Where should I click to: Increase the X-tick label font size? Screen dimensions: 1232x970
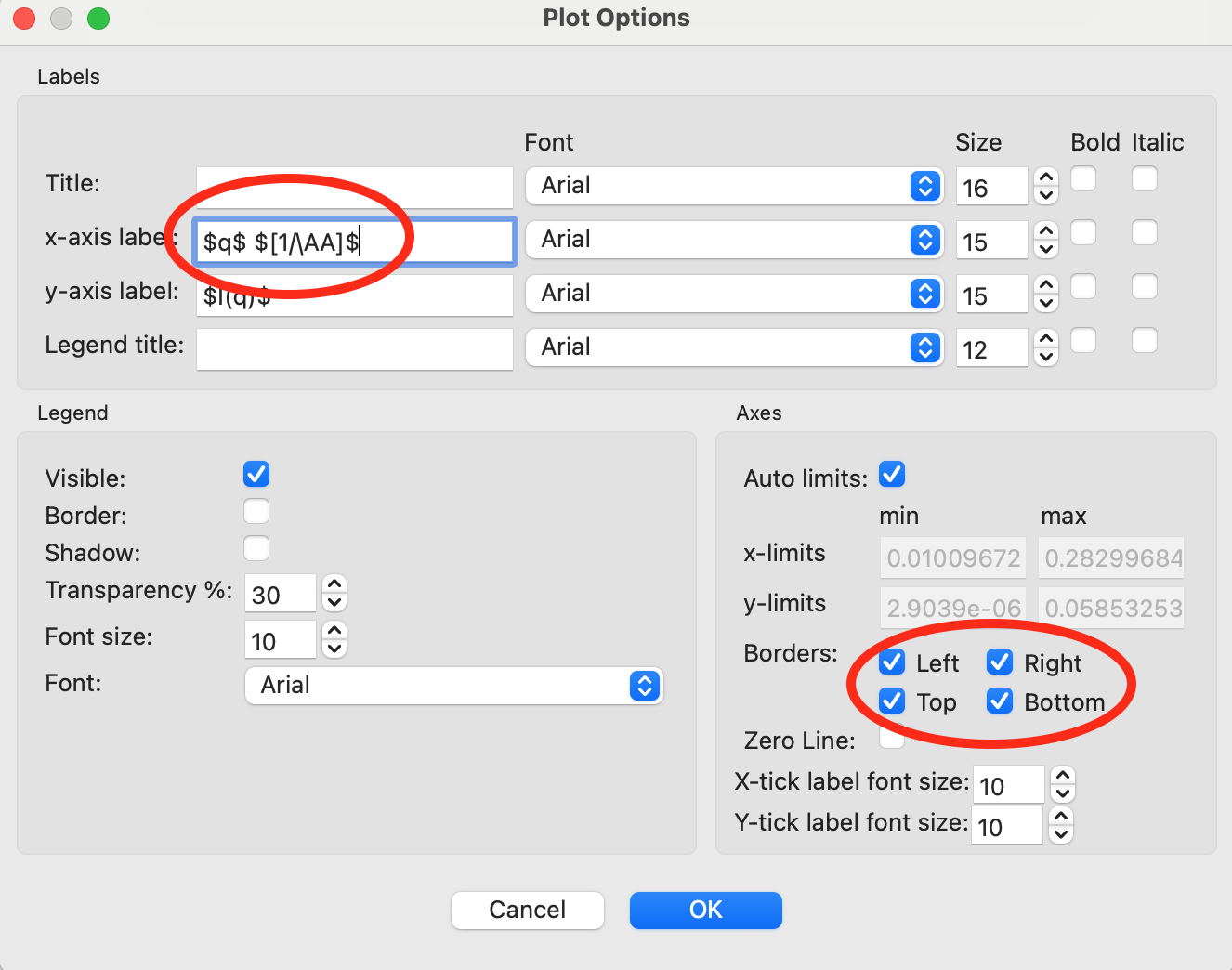(1063, 775)
